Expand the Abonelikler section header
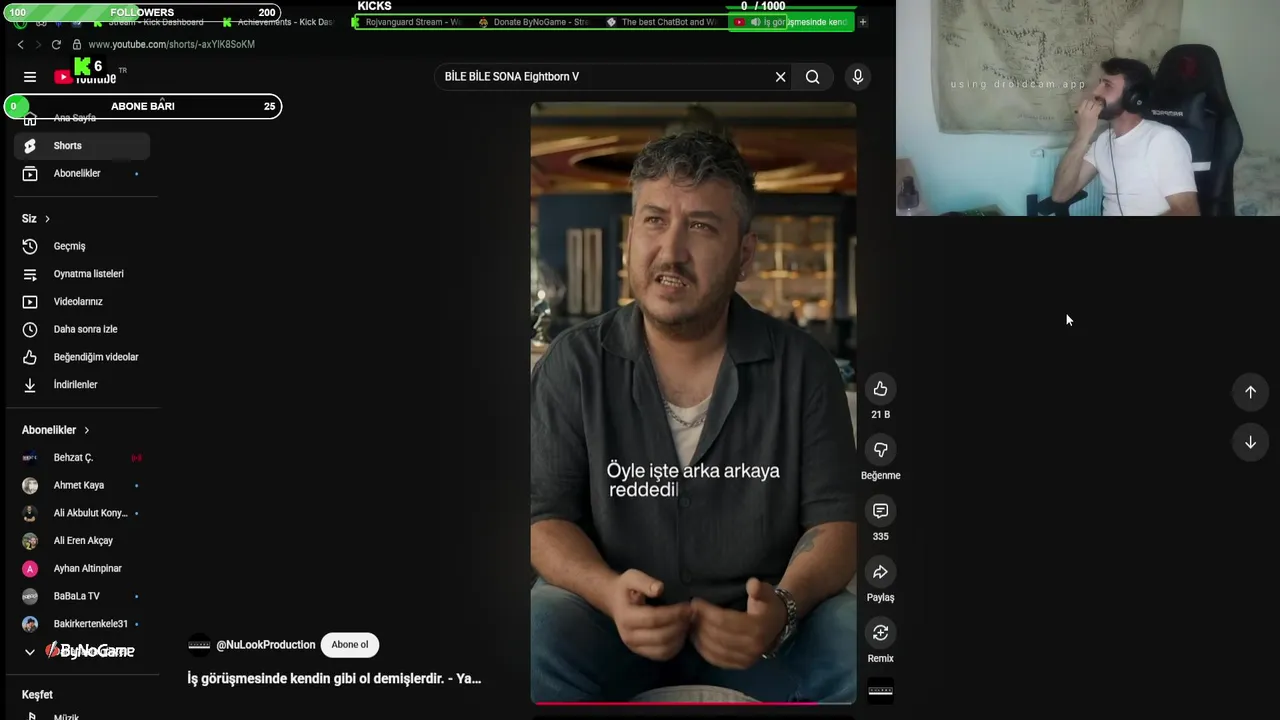This screenshot has height=720, width=1280. tap(56, 430)
